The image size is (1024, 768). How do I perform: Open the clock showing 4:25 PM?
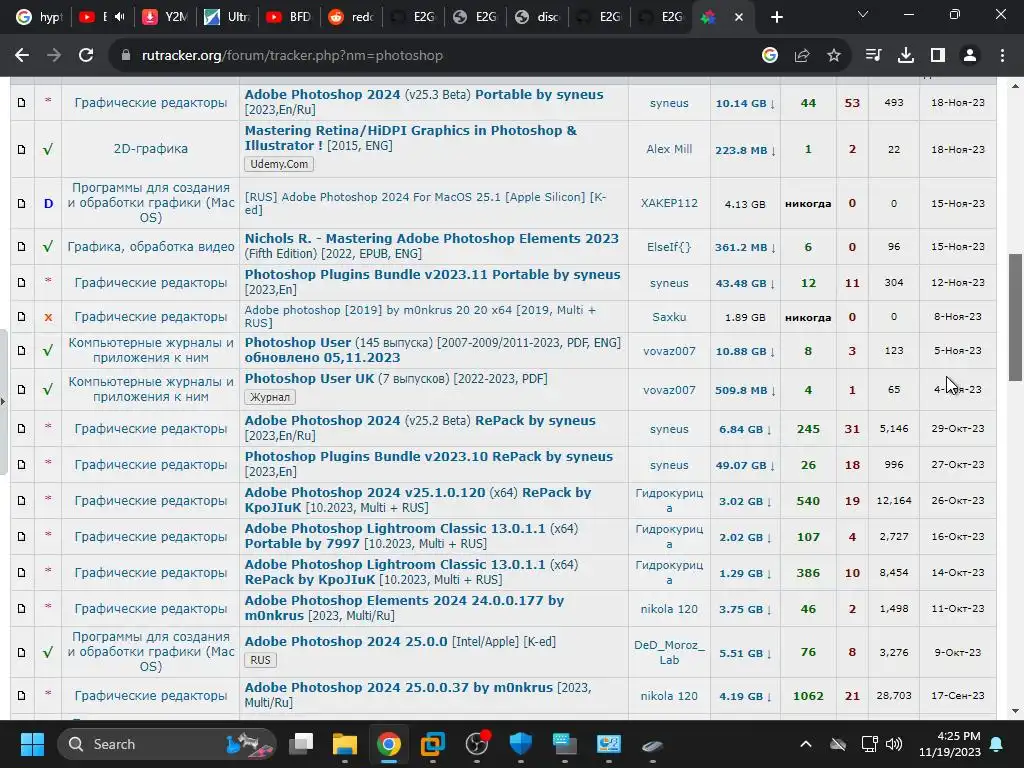pyautogui.click(x=950, y=744)
